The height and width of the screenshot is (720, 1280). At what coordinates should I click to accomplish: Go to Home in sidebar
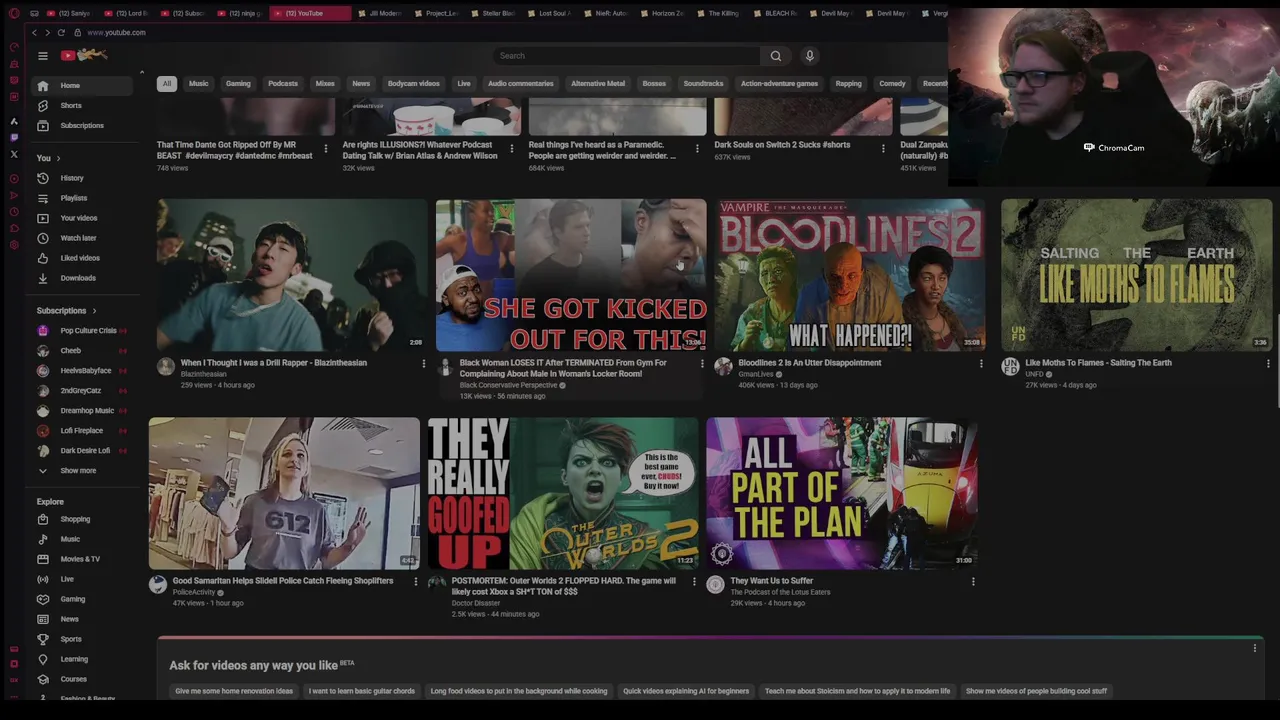(81, 86)
